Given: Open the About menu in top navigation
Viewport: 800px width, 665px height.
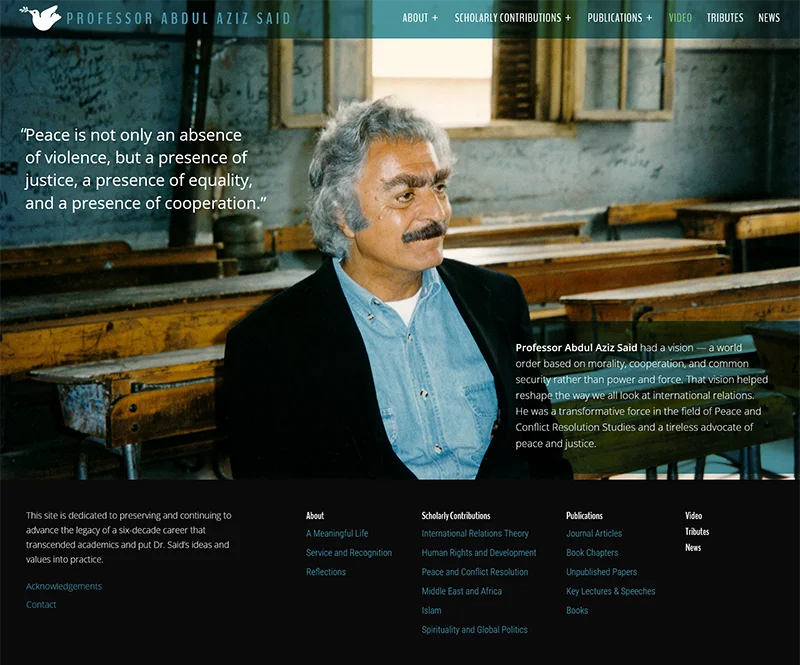Looking at the screenshot, I should [415, 18].
